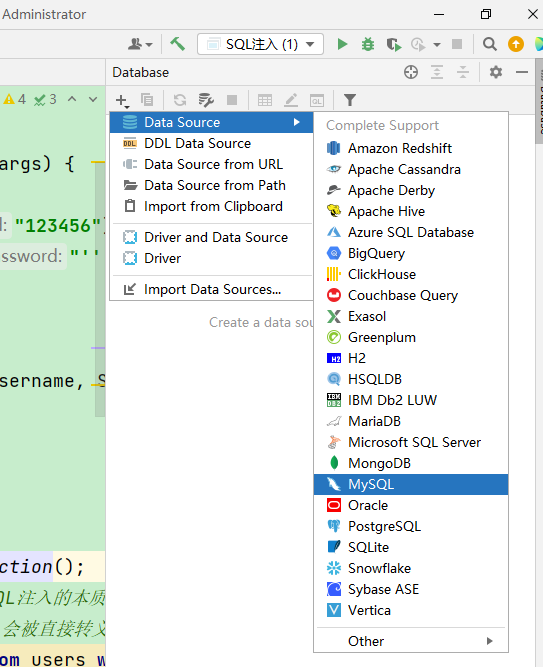Select IBM Db2 LUW
Viewport: 543px width, 667px height.
click(x=411, y=400)
